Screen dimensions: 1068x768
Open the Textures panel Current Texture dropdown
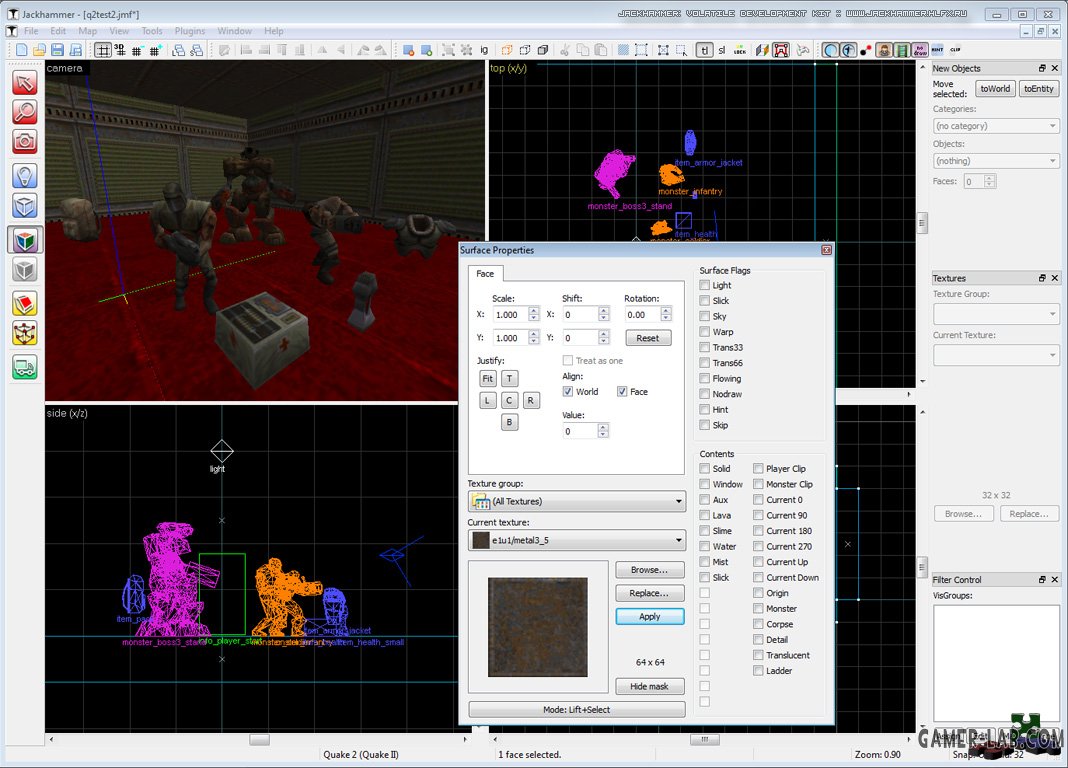coord(996,355)
